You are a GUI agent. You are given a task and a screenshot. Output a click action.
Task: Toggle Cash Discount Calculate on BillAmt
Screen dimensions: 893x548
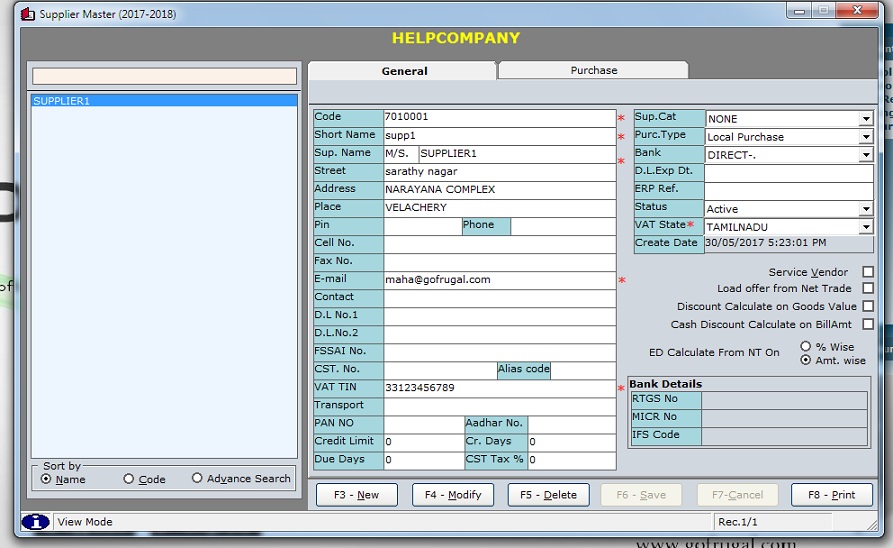(867, 324)
